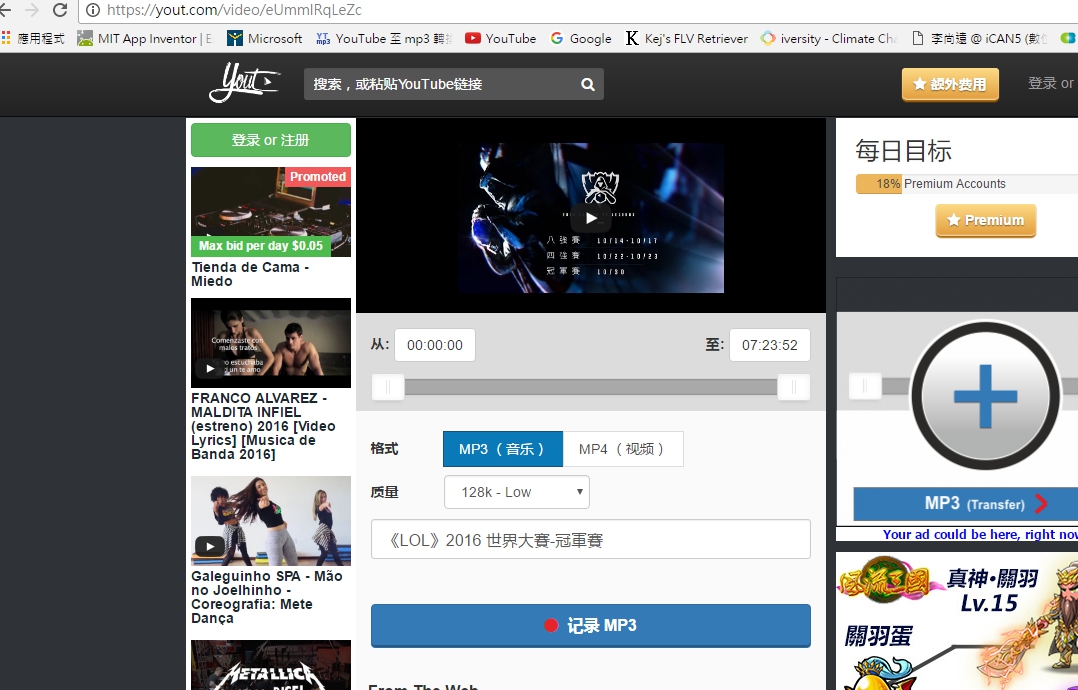Open MIT App Inventor bookmark

click(145, 38)
